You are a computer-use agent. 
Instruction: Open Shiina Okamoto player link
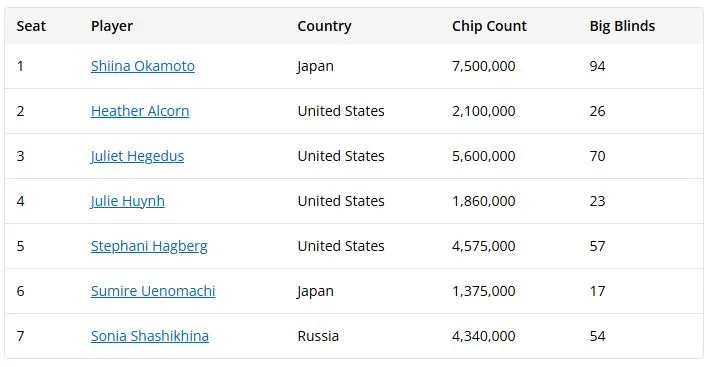coord(143,66)
